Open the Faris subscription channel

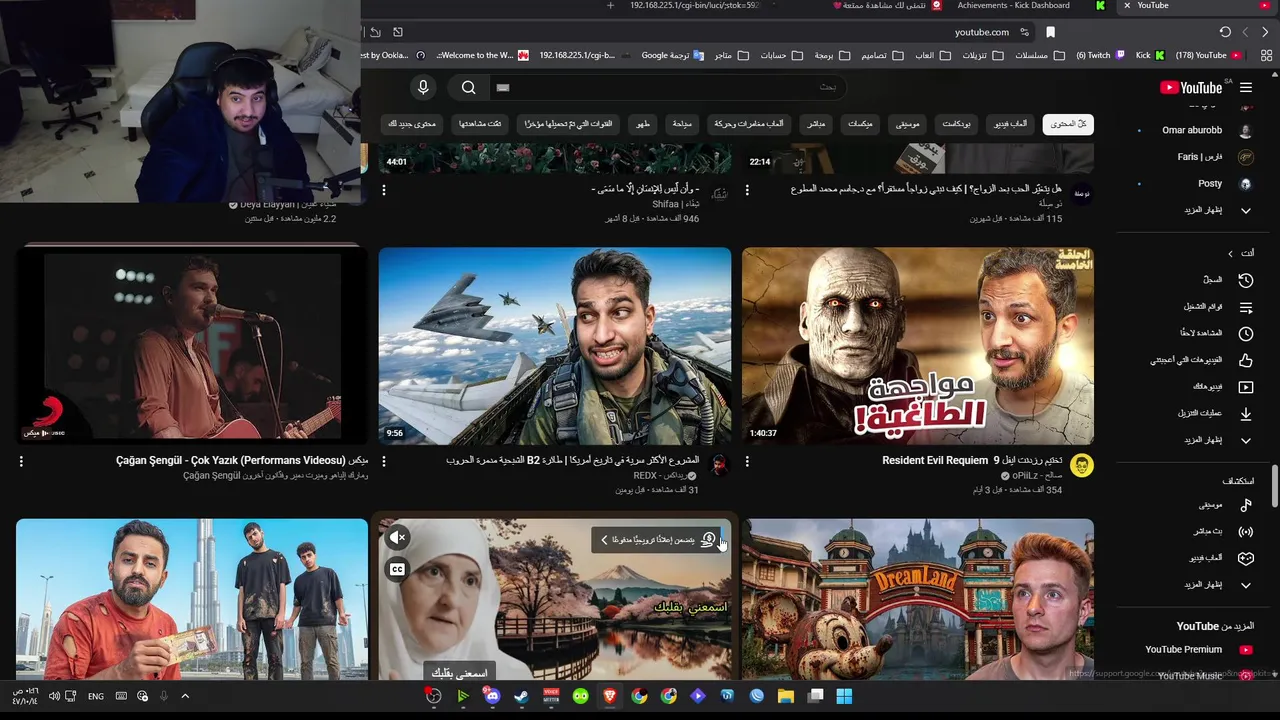pos(1215,157)
